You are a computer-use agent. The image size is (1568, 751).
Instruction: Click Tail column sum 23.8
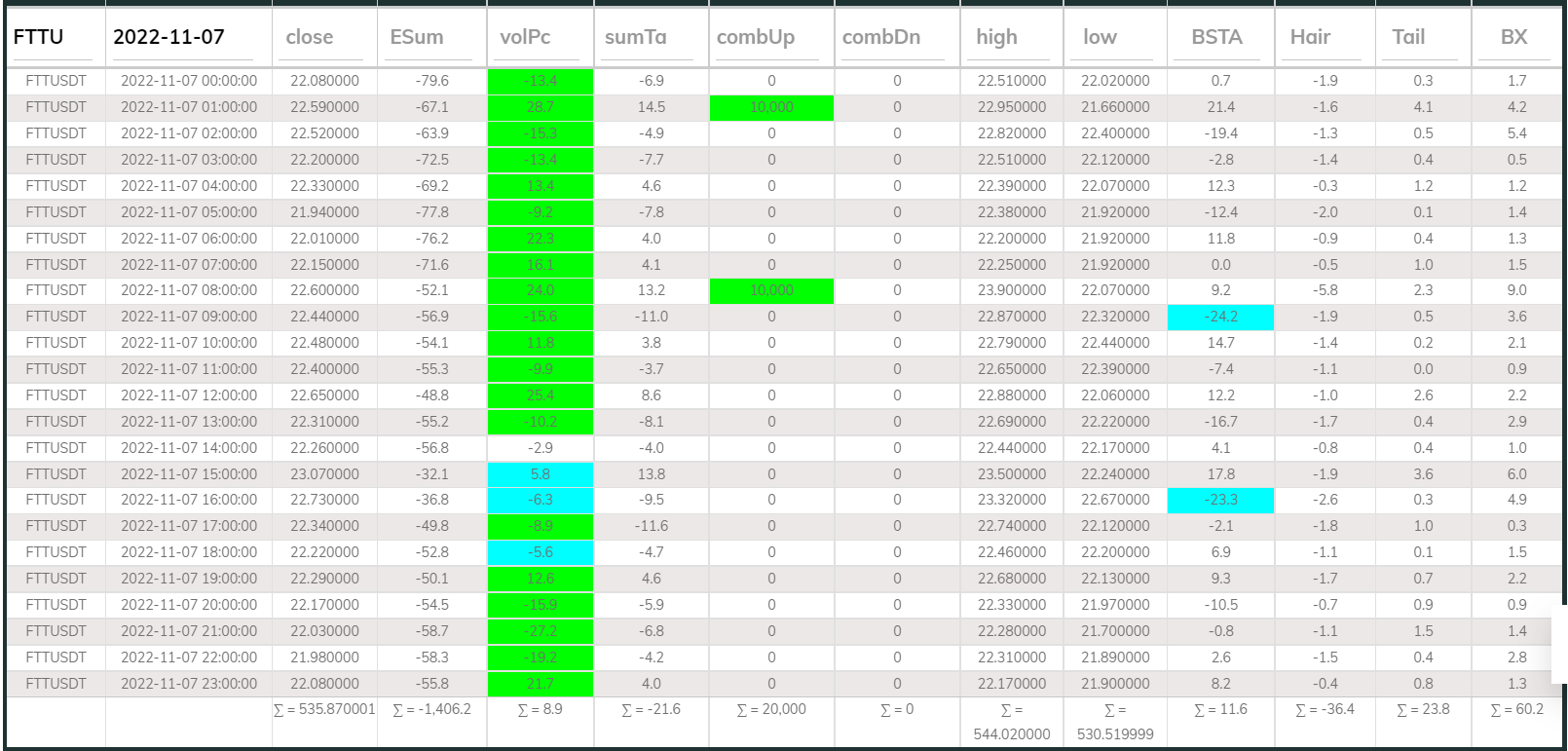1423,709
